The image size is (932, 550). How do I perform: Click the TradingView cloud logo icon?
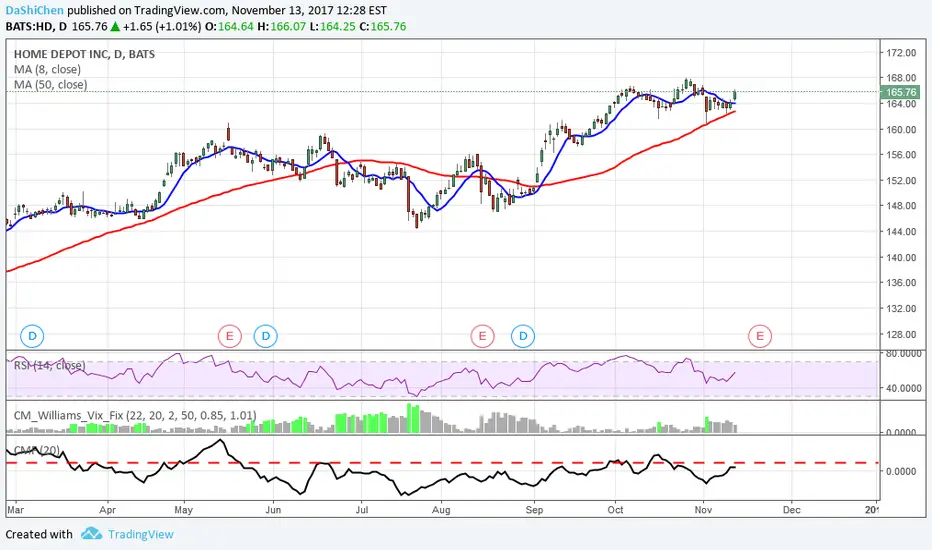(92, 533)
